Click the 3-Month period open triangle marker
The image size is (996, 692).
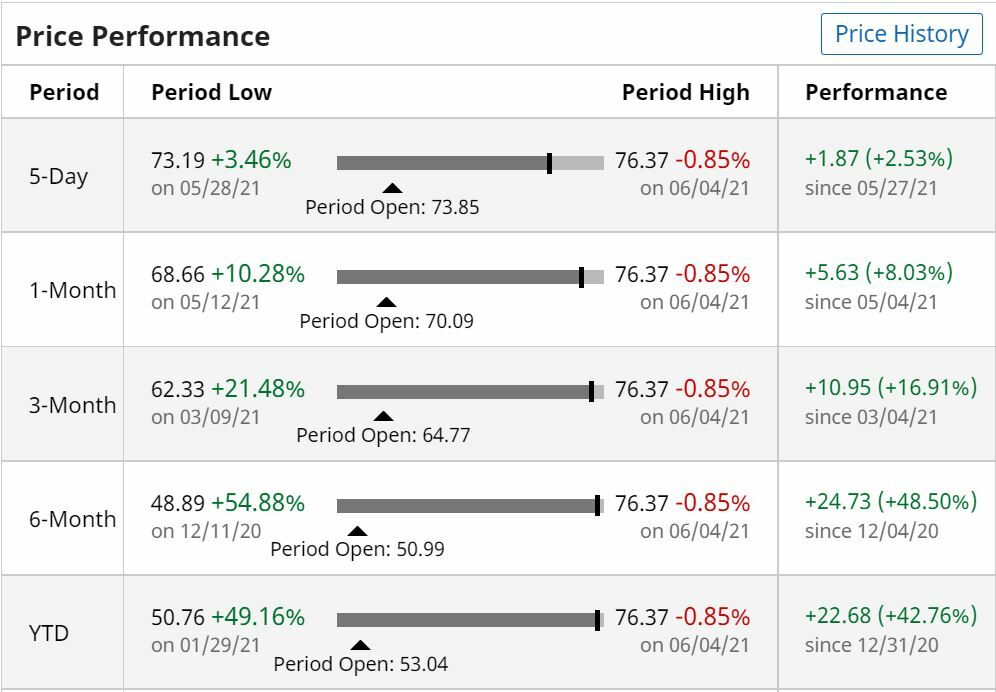click(x=383, y=416)
